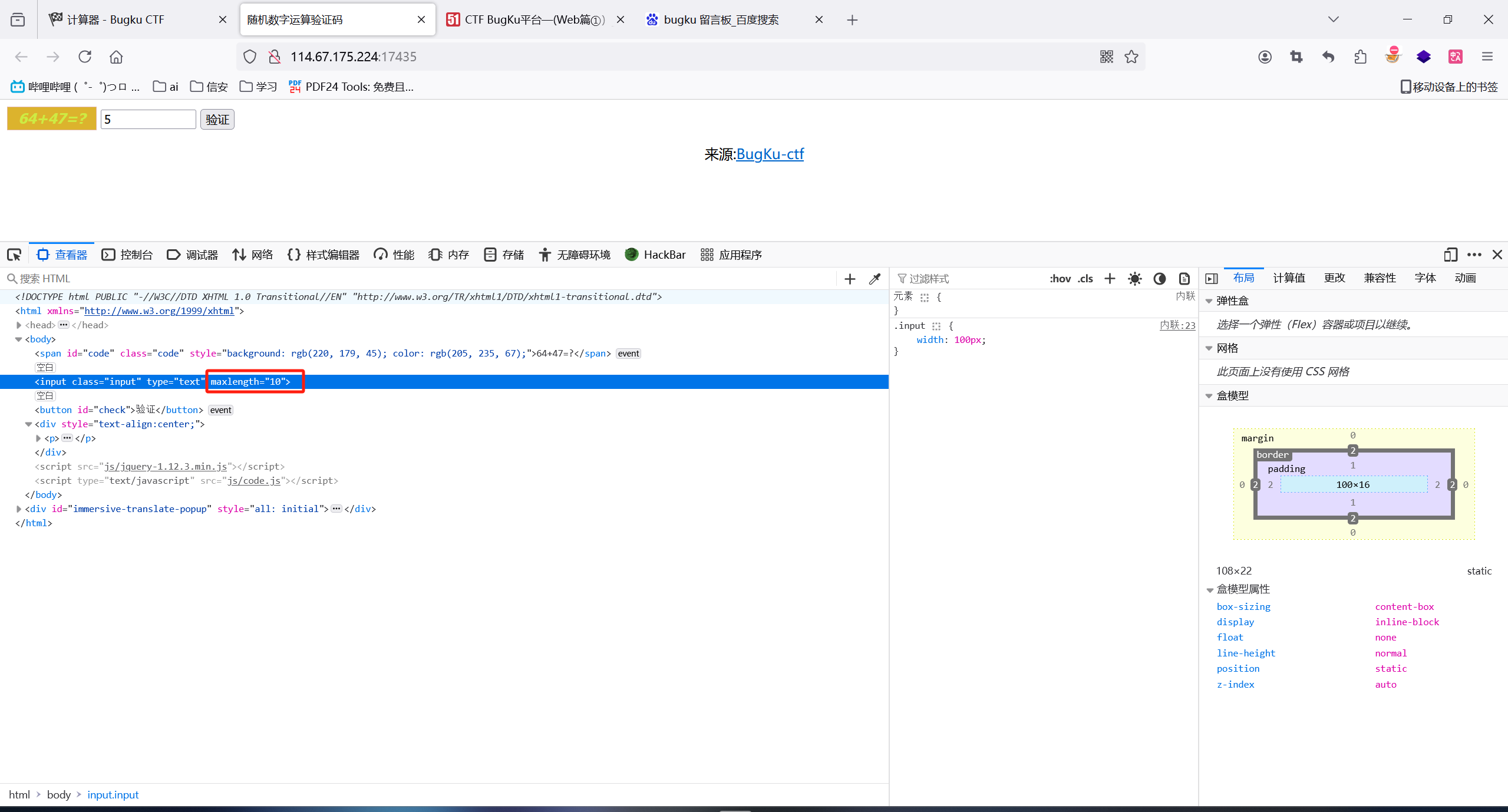This screenshot has width=1508, height=812.
Task: Open the js/code.js script link
Action: tap(254, 481)
